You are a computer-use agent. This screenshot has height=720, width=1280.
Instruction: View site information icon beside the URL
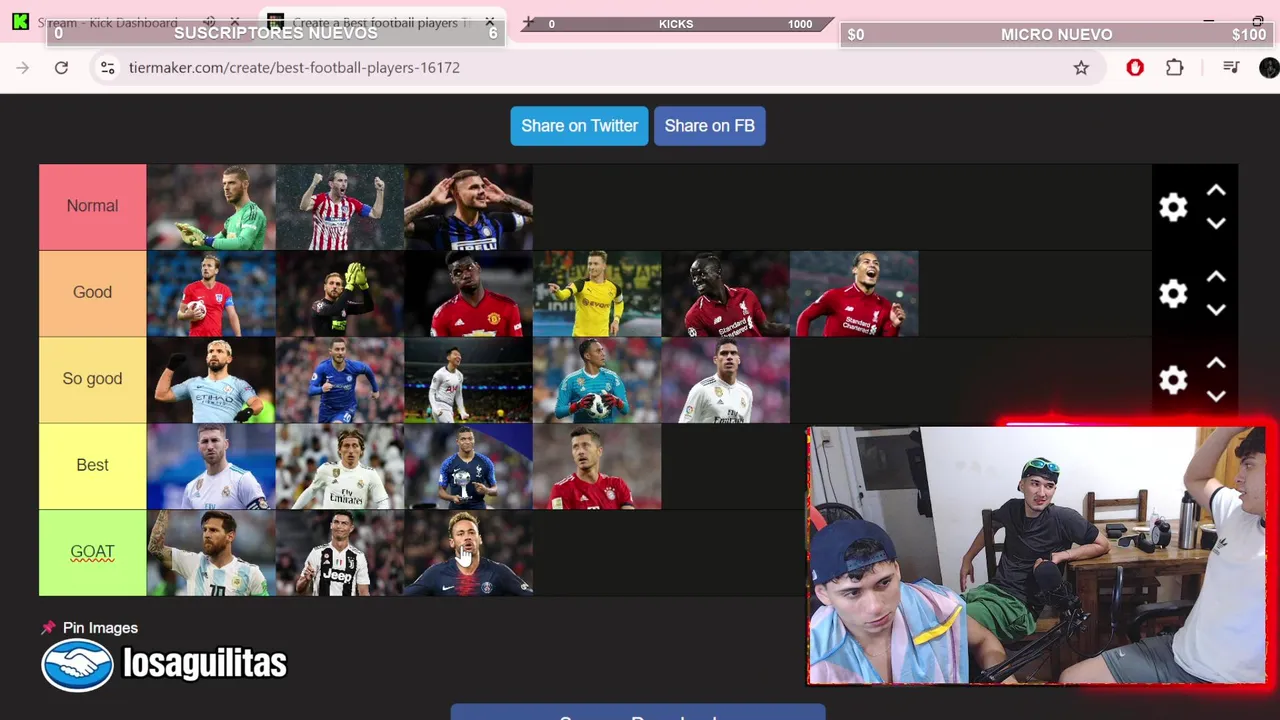pyautogui.click(x=108, y=67)
